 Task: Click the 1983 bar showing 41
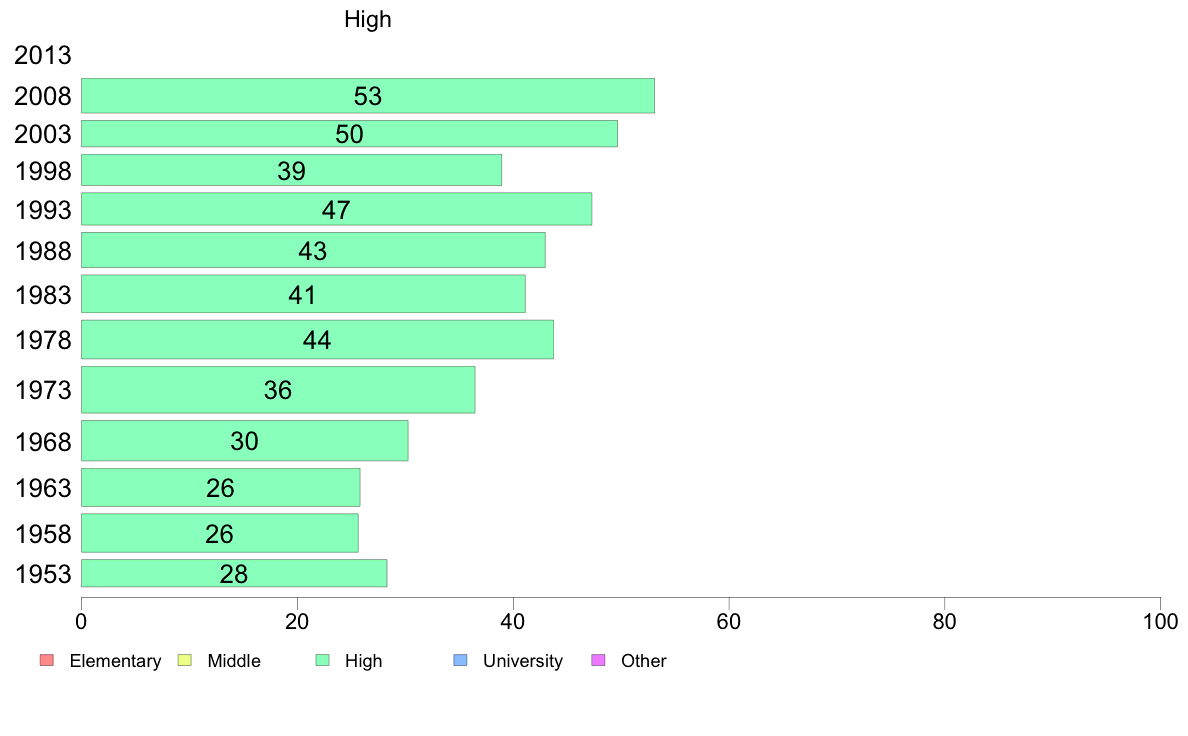click(303, 294)
